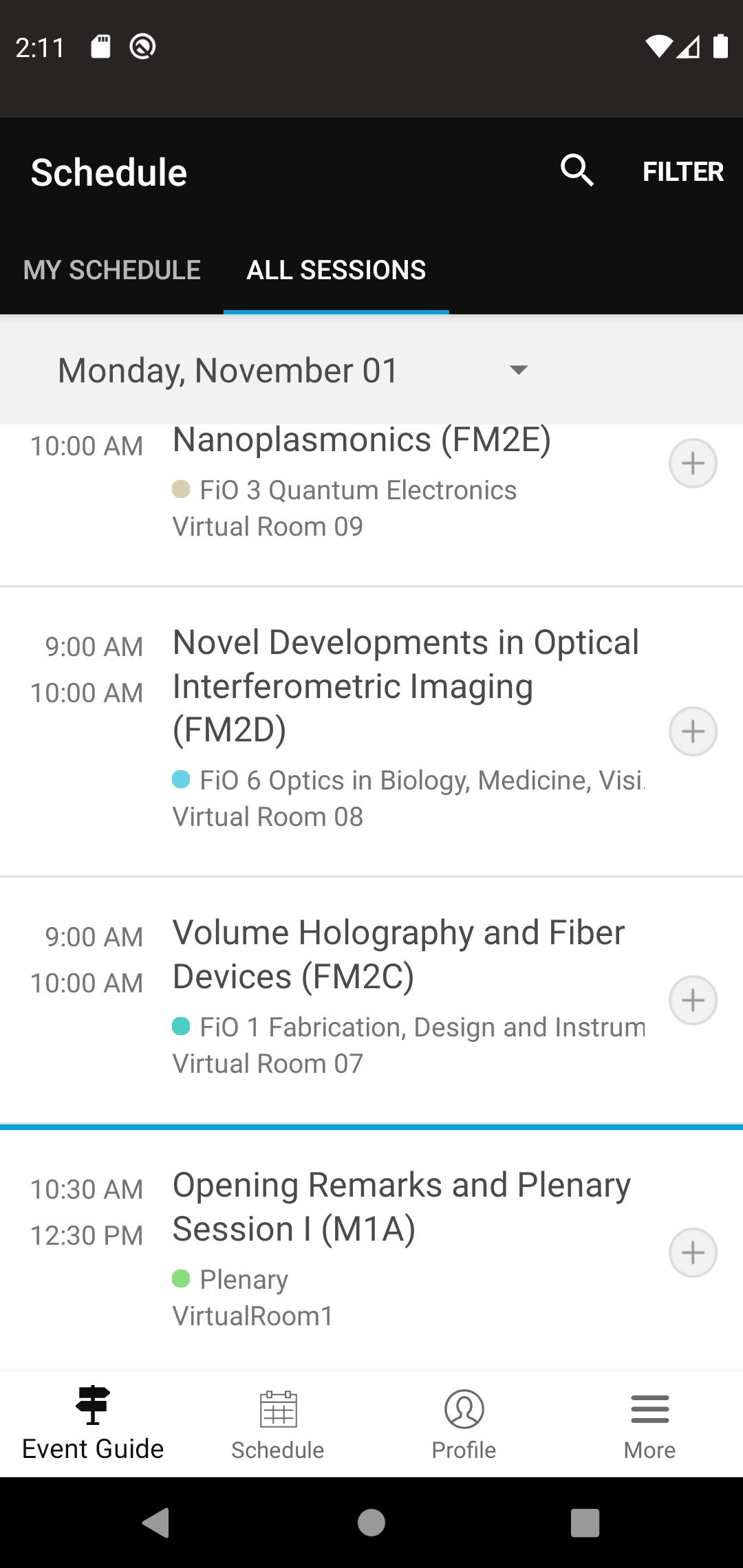Screen dimensions: 743x1568
Task: Open Opening Remarks and Plenary Session I details
Action: click(x=402, y=1206)
